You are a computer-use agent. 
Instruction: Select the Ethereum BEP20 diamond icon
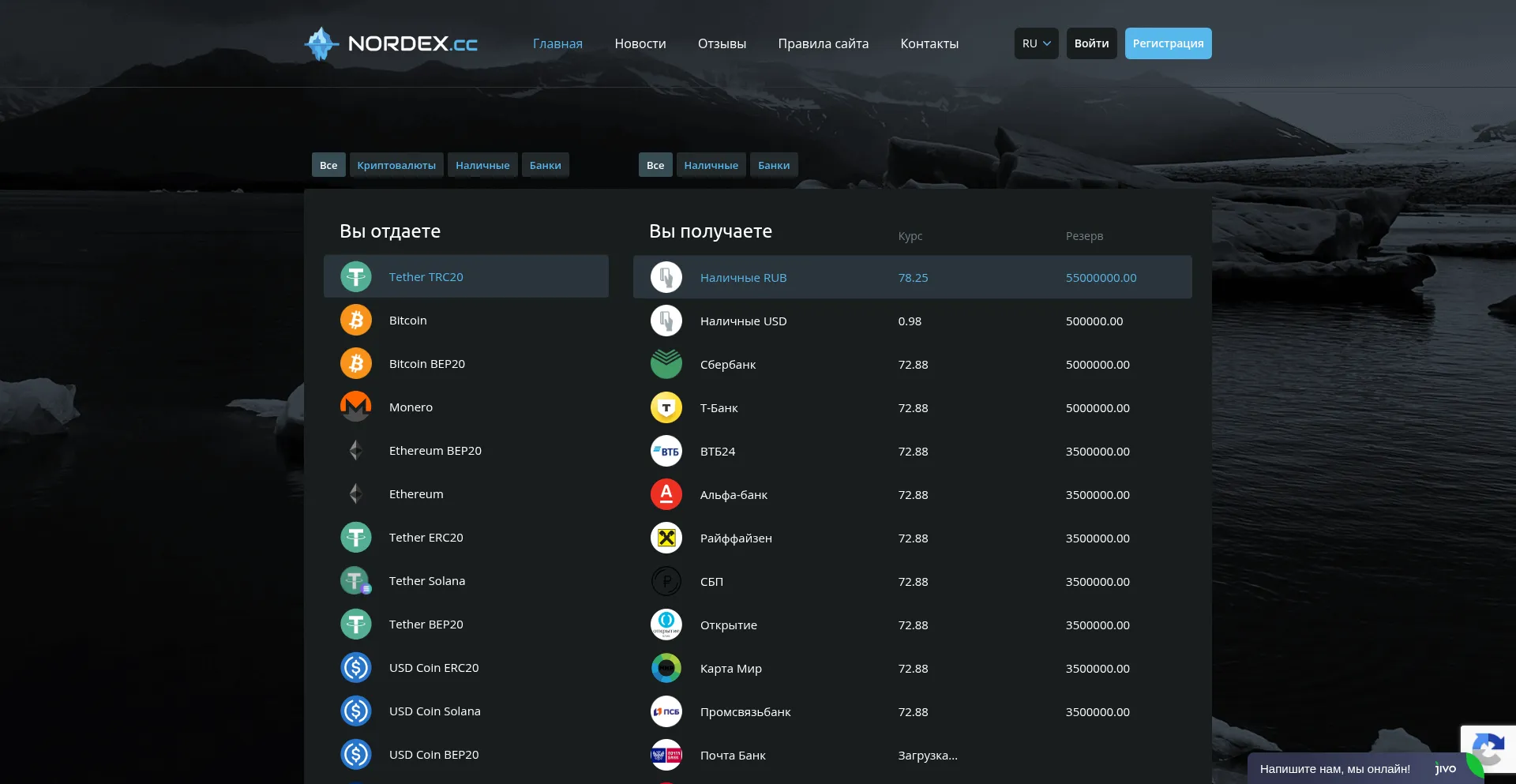point(356,451)
